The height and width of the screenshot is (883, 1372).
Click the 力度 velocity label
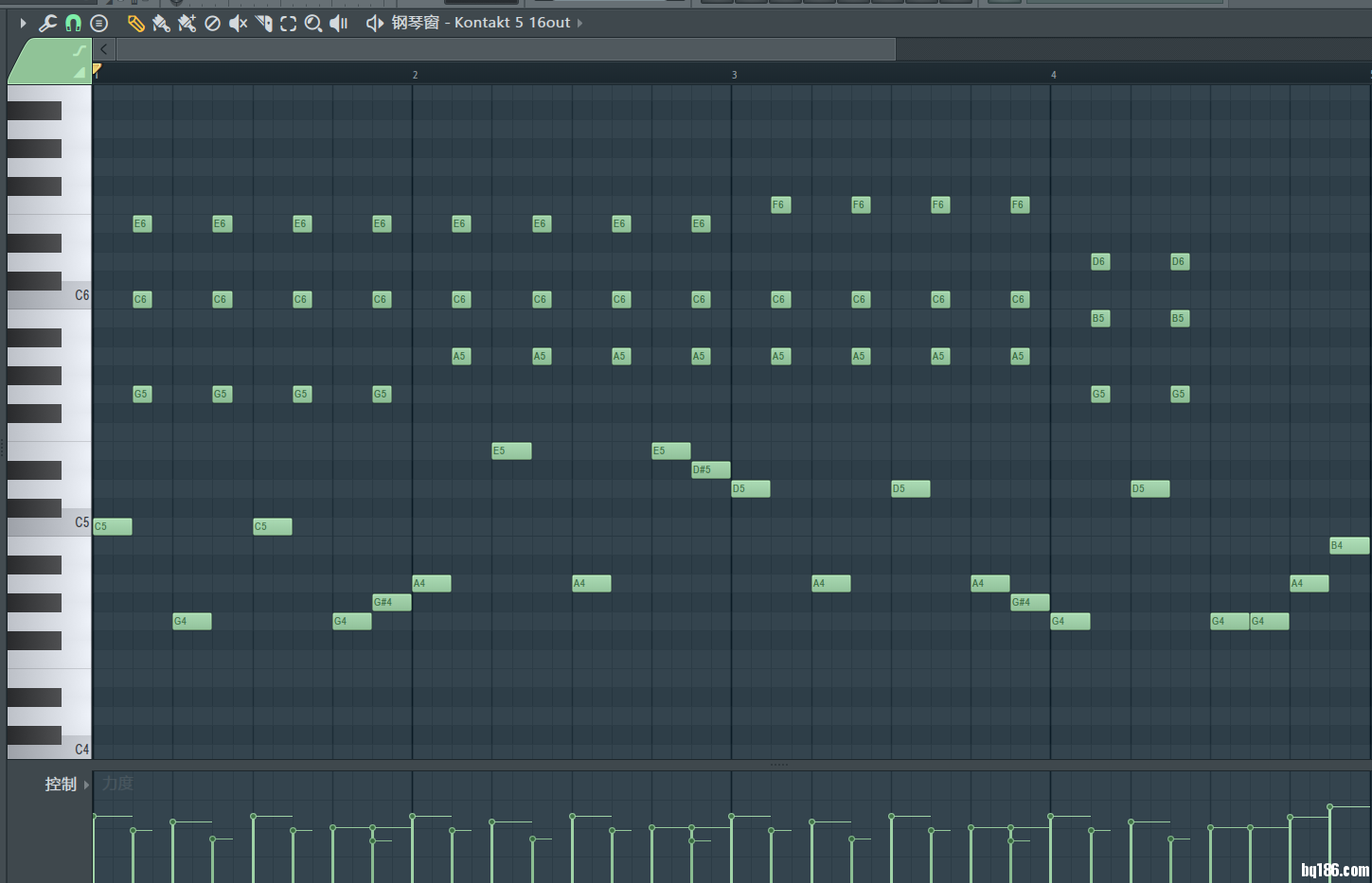pyautogui.click(x=118, y=784)
